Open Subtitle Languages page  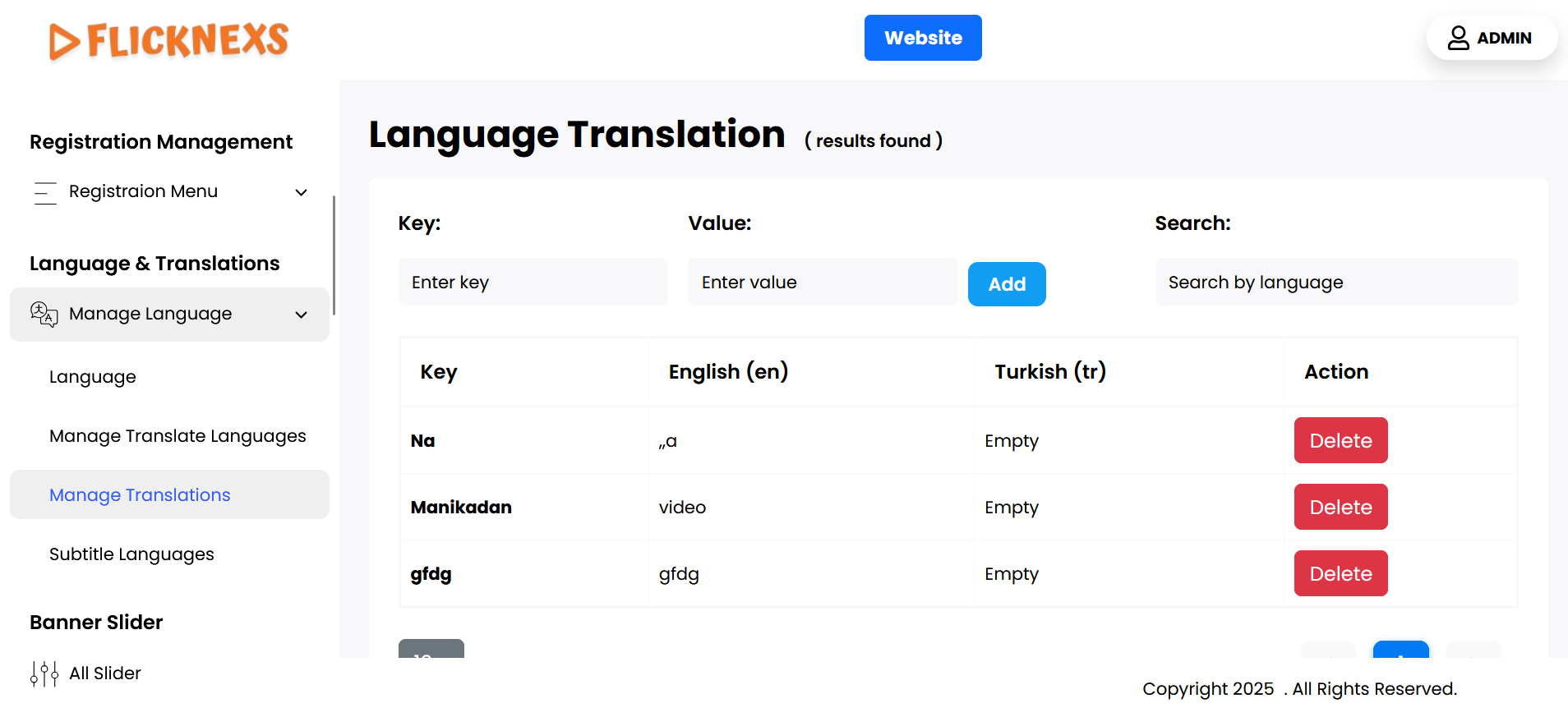131,554
